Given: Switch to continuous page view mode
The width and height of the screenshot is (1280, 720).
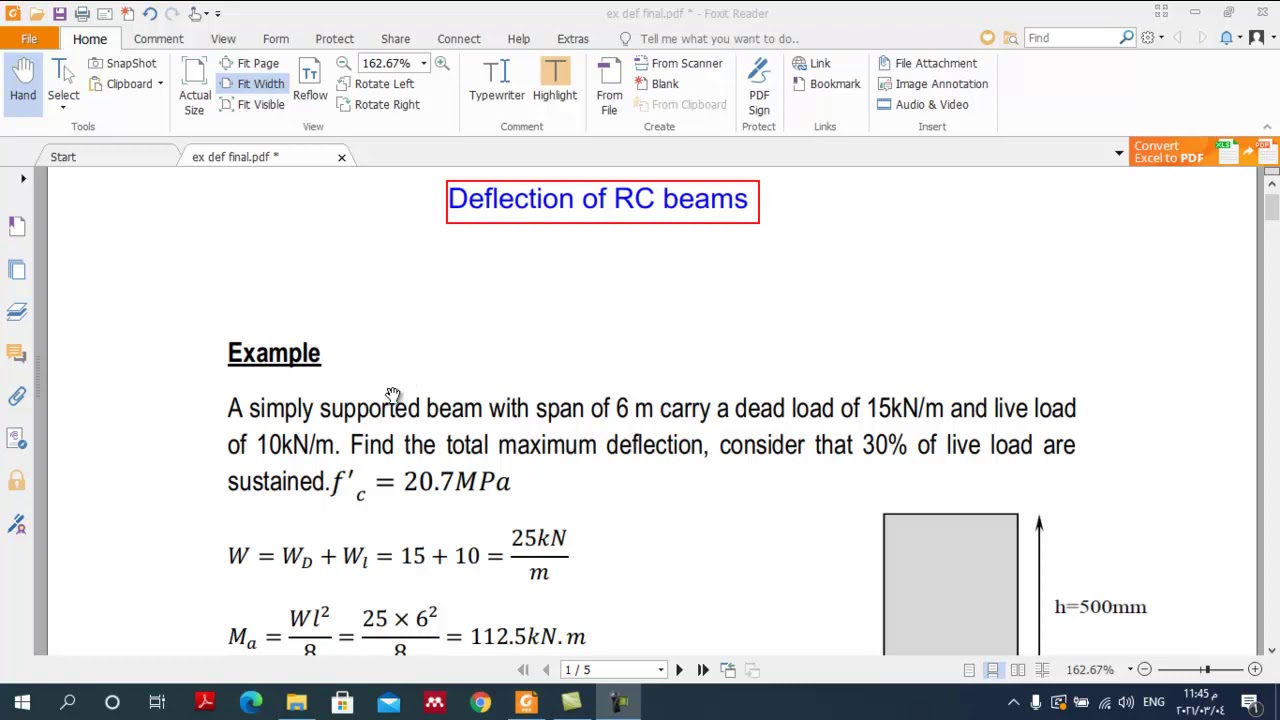Looking at the screenshot, I should pyautogui.click(x=993, y=670).
